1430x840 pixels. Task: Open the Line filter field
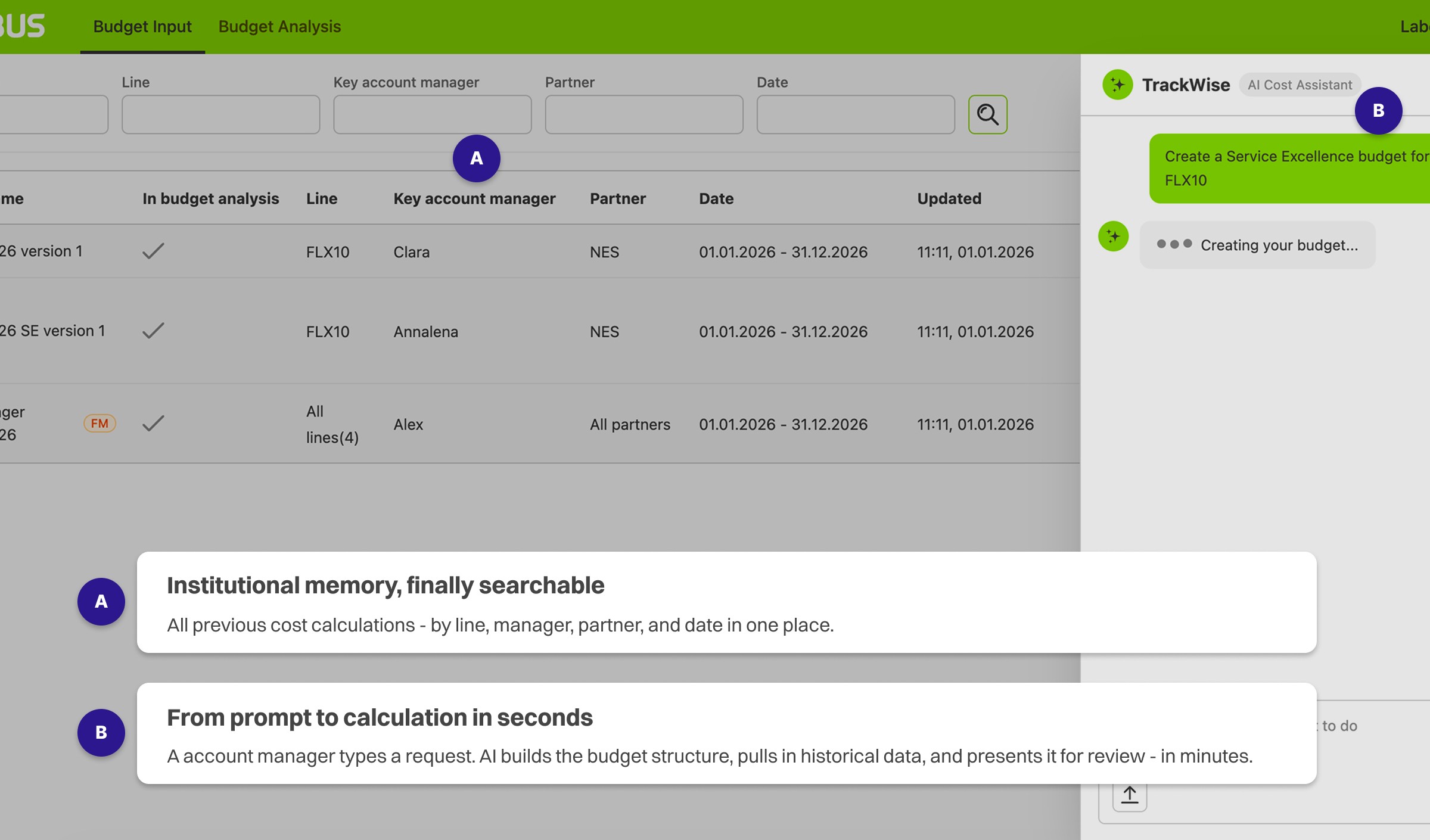point(220,114)
